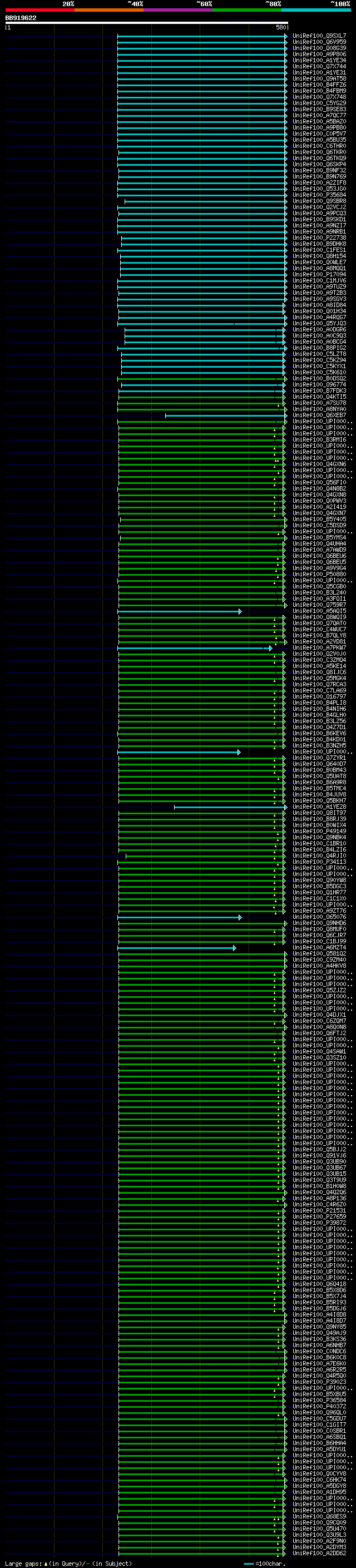Click the white query sequence ruler bar
This screenshot has height=1568, width=356.
(x=147, y=22)
